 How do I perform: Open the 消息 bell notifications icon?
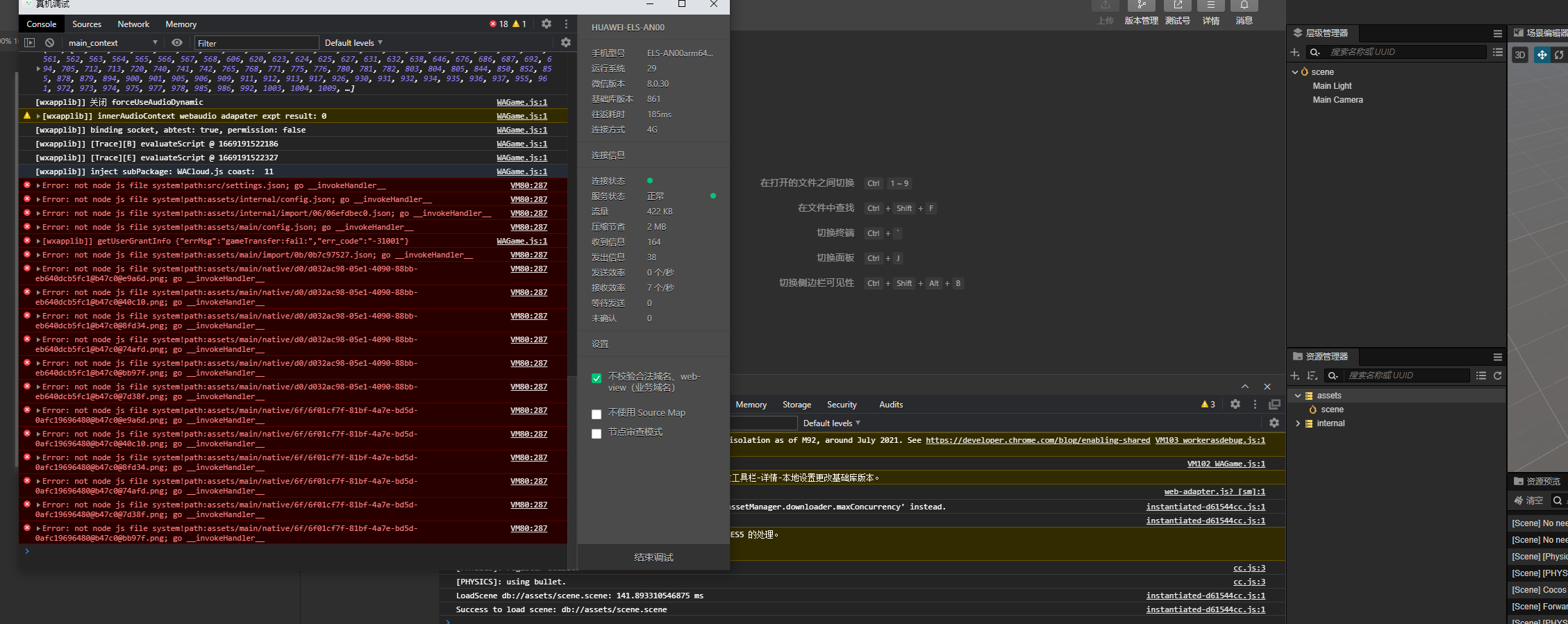[x=1244, y=6]
